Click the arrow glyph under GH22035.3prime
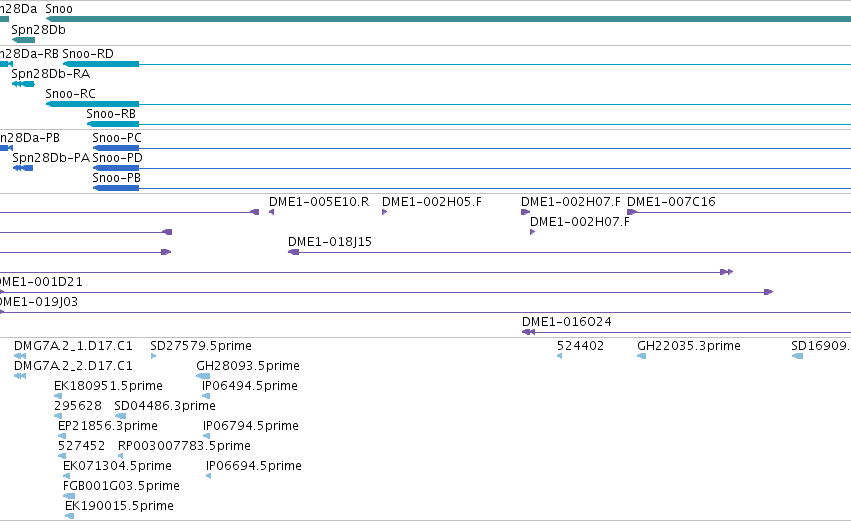The image size is (851, 521). (x=642, y=356)
